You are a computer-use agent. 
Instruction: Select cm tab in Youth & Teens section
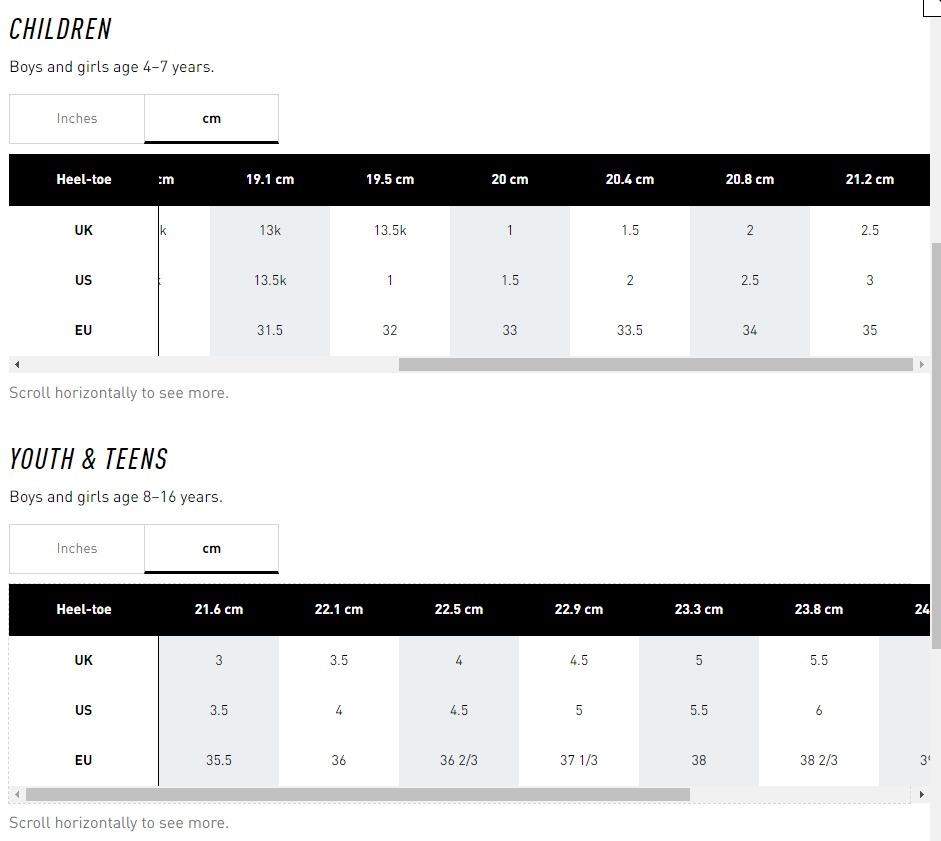pyautogui.click(x=211, y=549)
